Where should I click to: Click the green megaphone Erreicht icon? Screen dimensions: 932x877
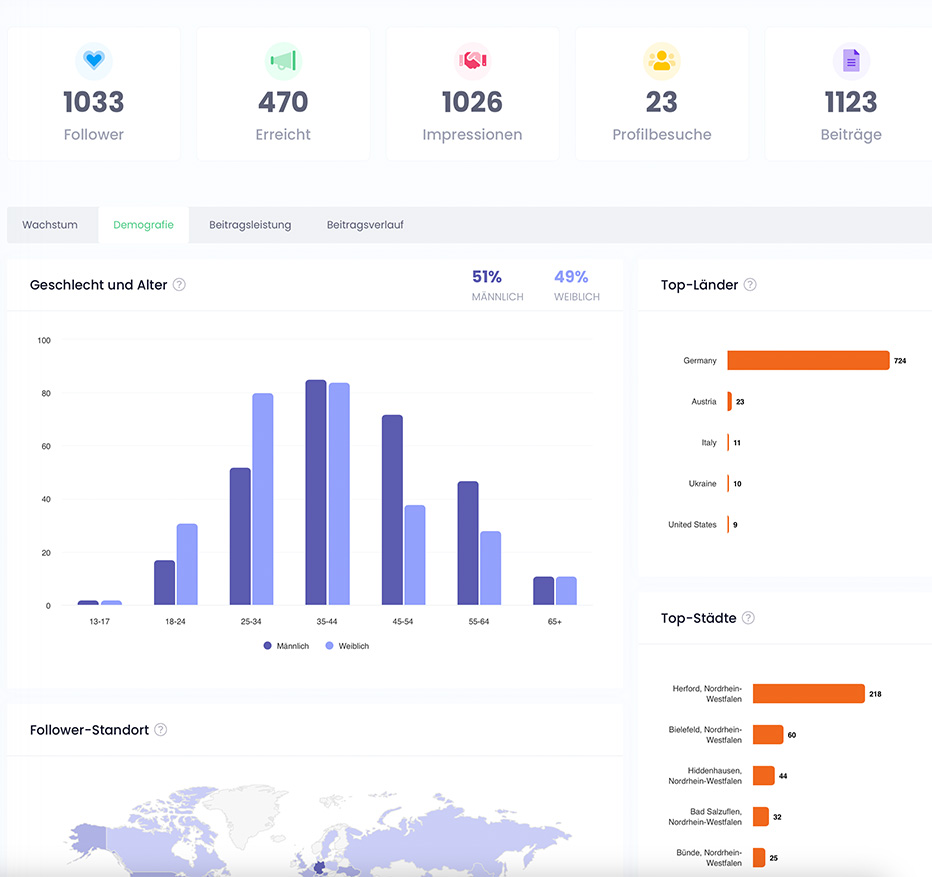(x=283, y=61)
